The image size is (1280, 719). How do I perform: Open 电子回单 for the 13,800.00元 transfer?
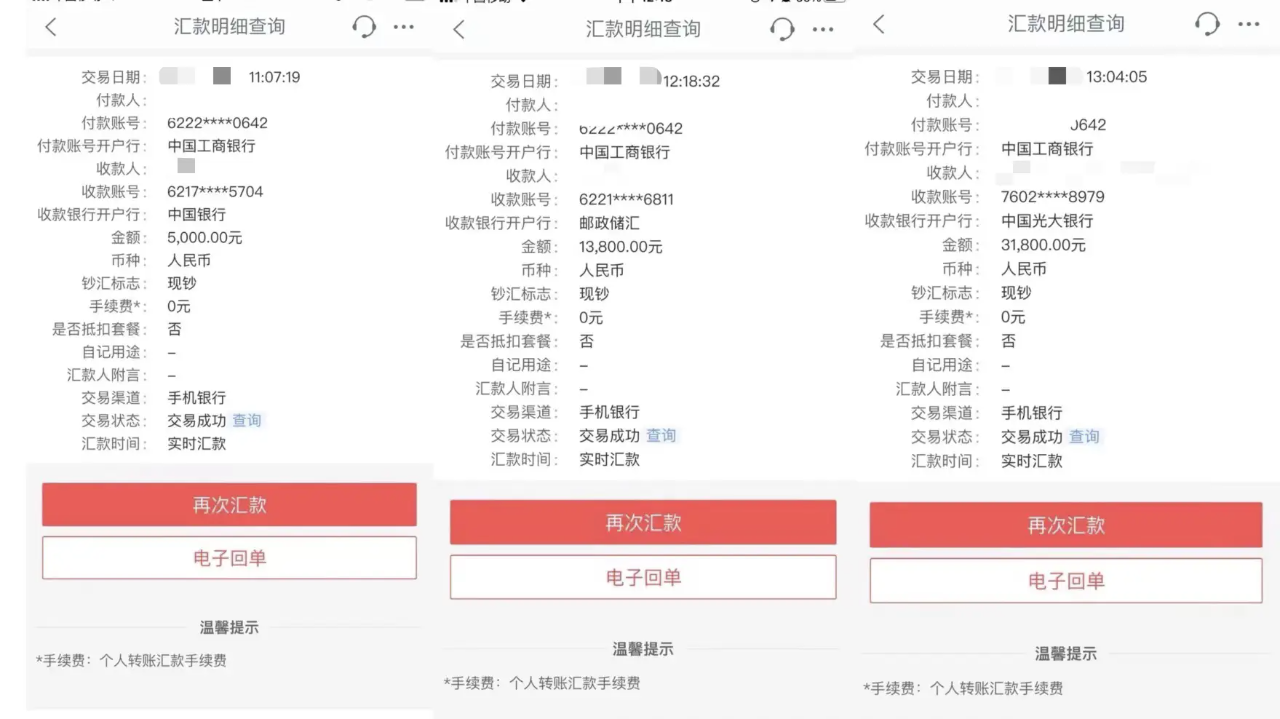coord(643,577)
